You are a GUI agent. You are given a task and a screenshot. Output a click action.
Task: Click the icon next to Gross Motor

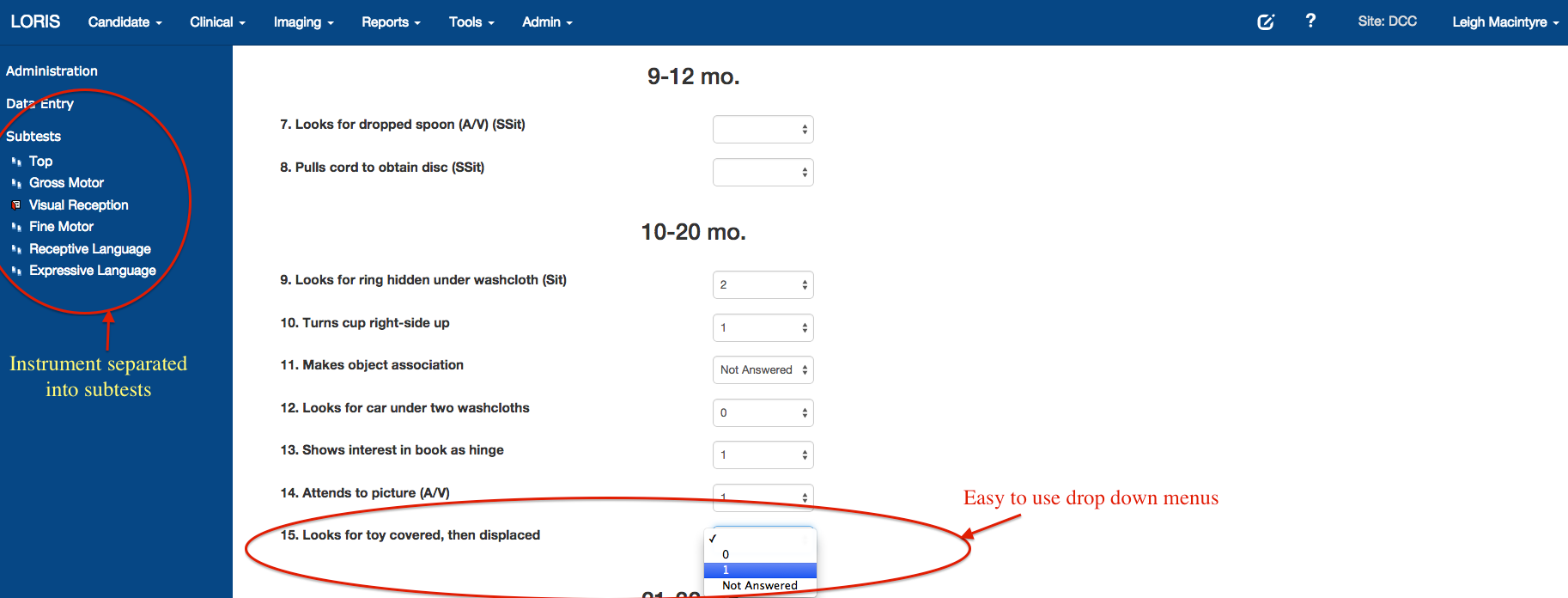16,183
